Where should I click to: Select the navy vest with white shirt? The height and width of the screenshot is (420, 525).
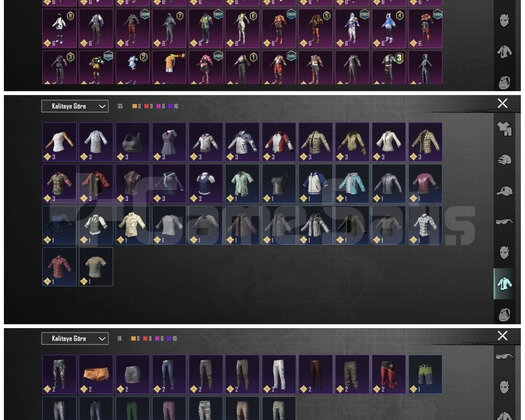point(206,184)
